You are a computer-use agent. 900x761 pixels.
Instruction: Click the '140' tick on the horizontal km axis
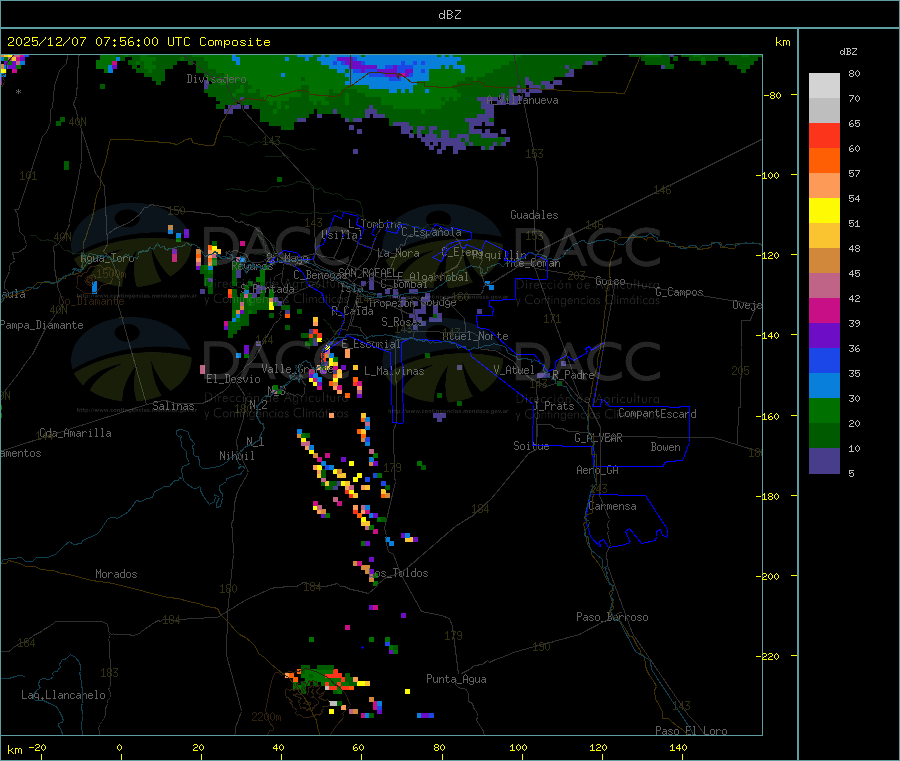(678, 748)
